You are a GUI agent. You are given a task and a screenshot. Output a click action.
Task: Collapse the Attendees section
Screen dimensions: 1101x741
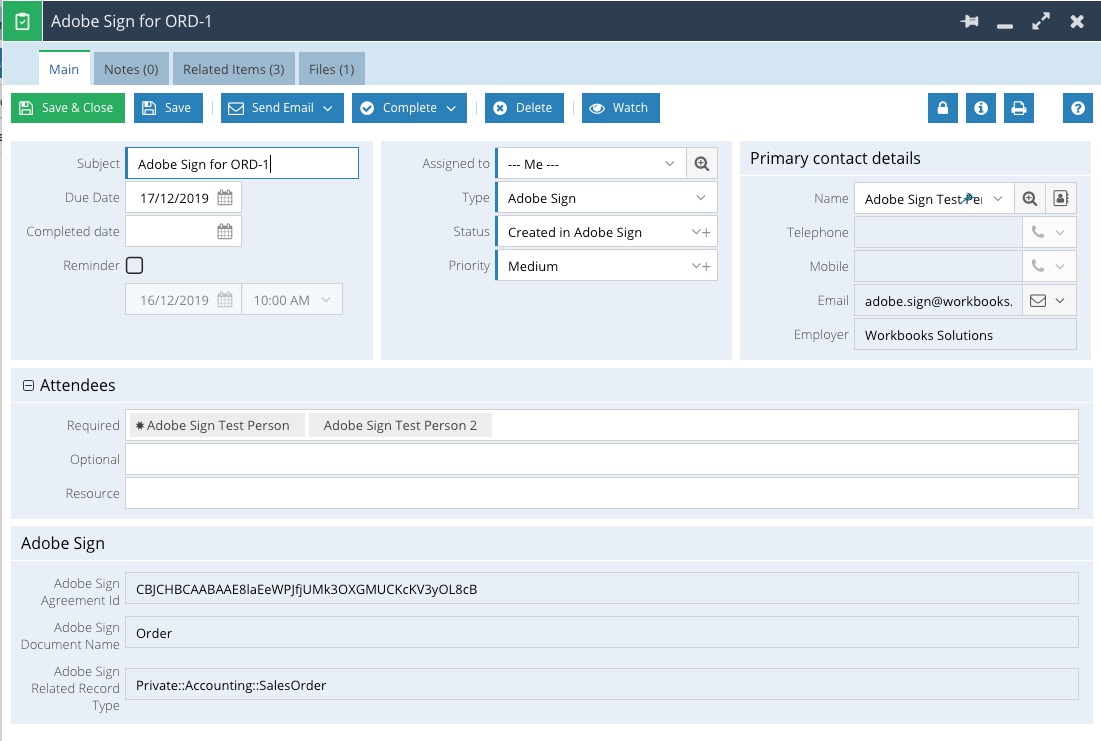coord(28,385)
